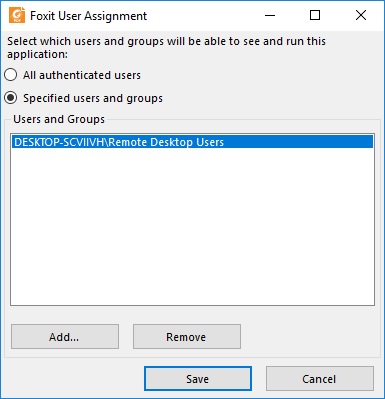Choose the Specified users and groups radio button
The height and width of the screenshot is (399, 385).
click(x=11, y=98)
